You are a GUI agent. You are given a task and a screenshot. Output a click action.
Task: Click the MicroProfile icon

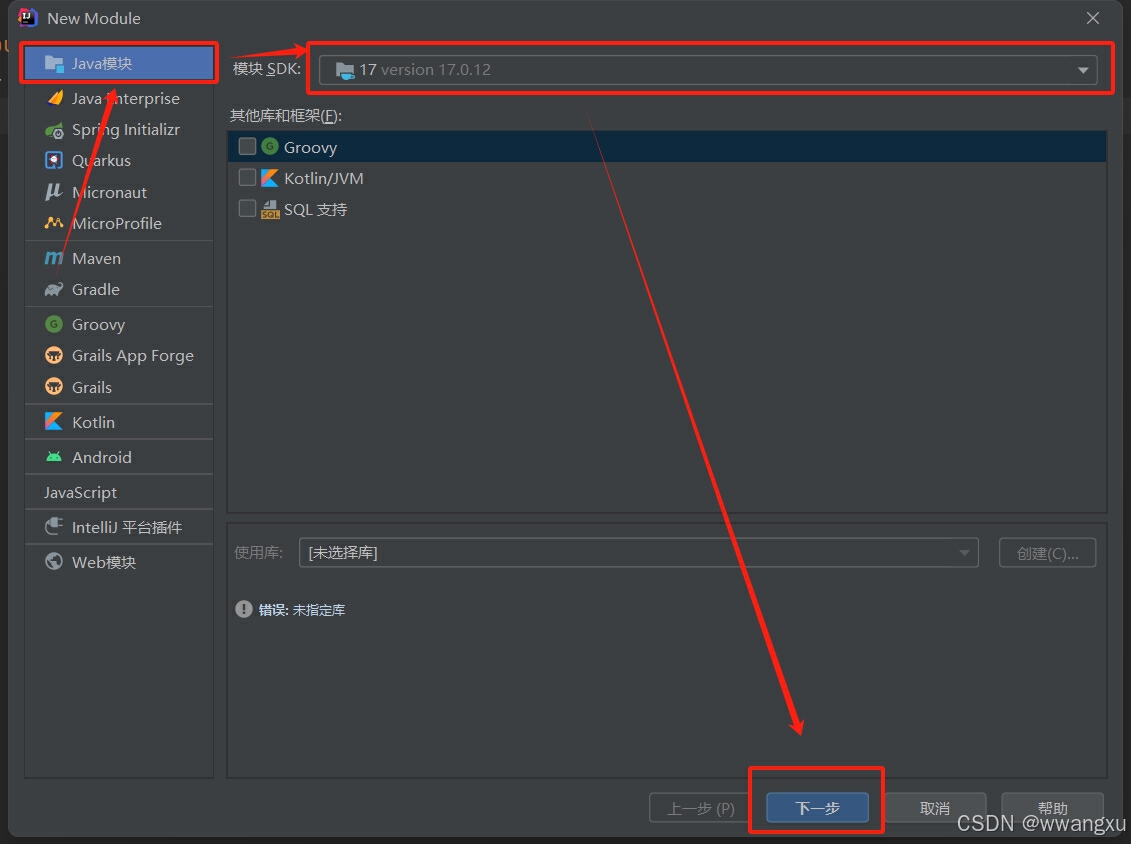(x=54, y=223)
